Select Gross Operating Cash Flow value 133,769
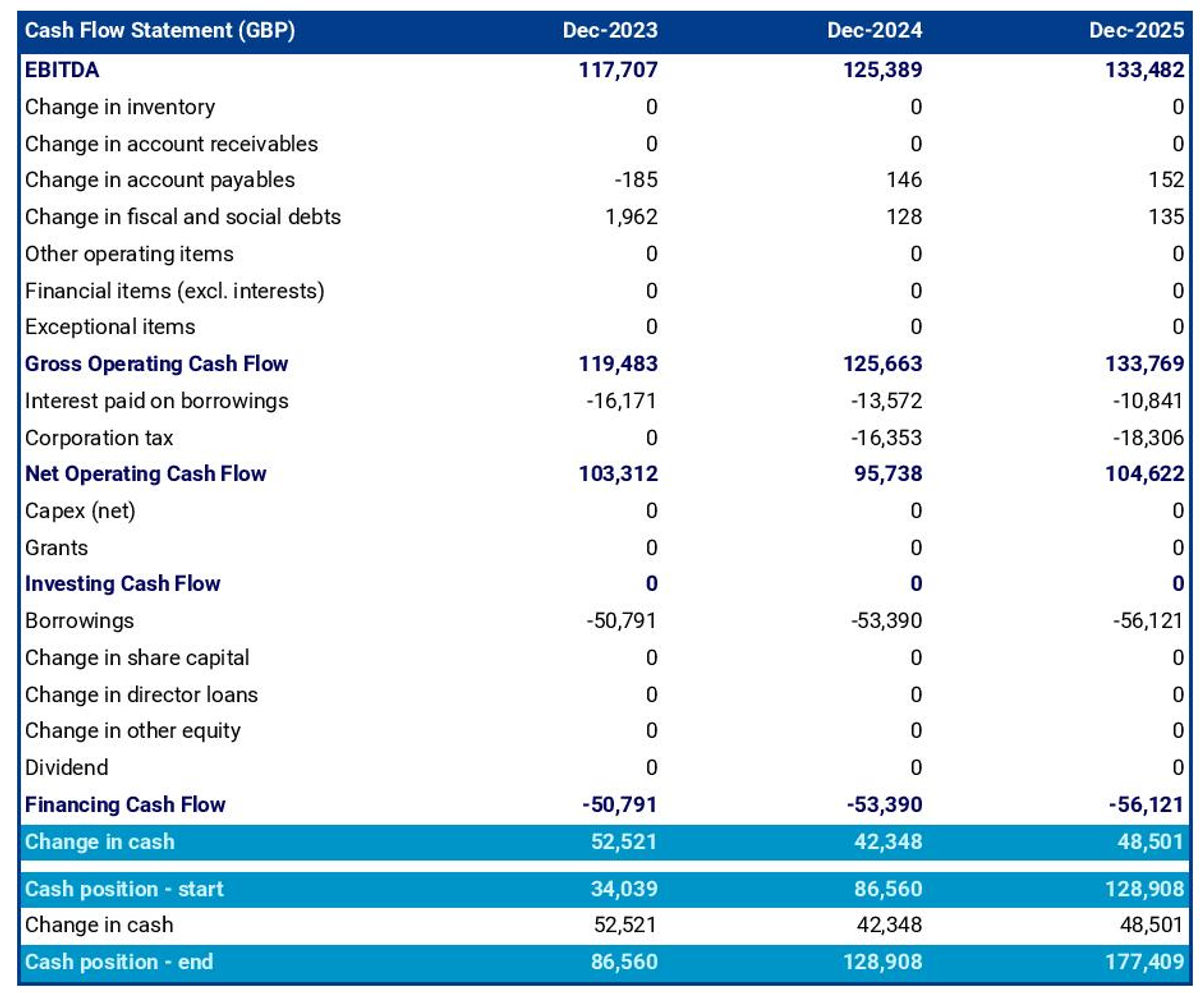Image resolution: width=1200 pixels, height=993 pixels. 1145,364
